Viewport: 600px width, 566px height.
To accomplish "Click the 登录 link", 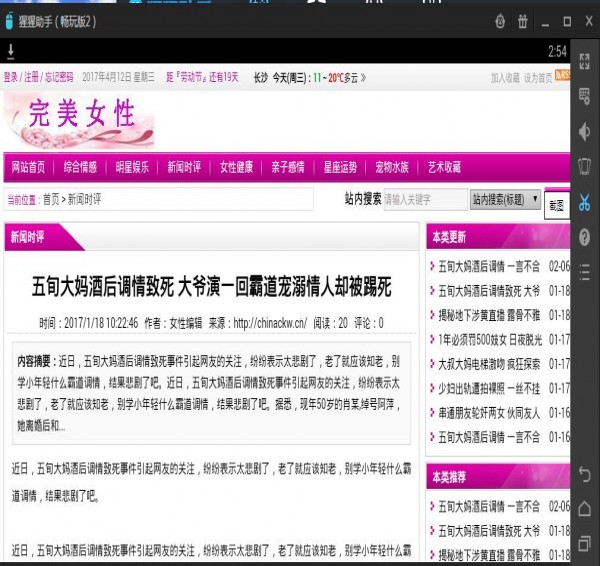I will [11, 77].
